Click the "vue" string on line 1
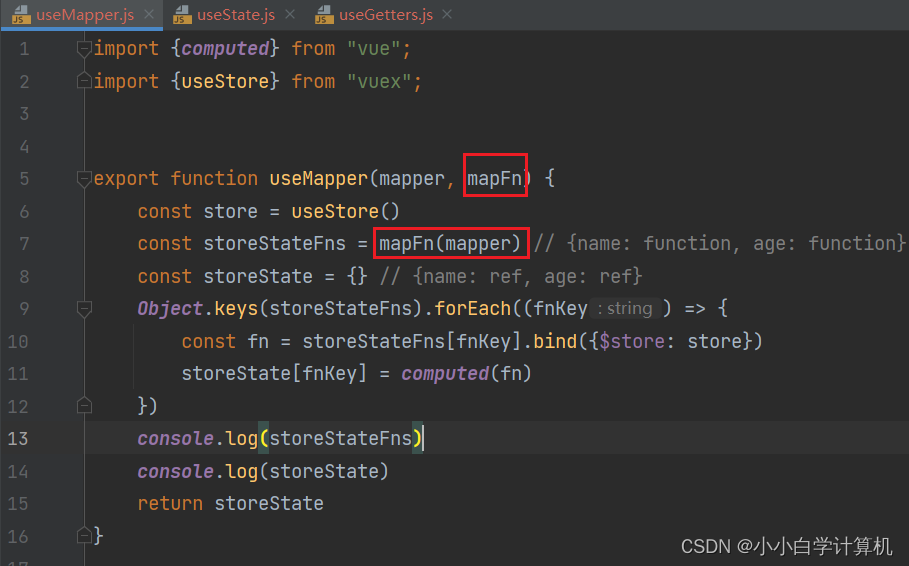 373,49
